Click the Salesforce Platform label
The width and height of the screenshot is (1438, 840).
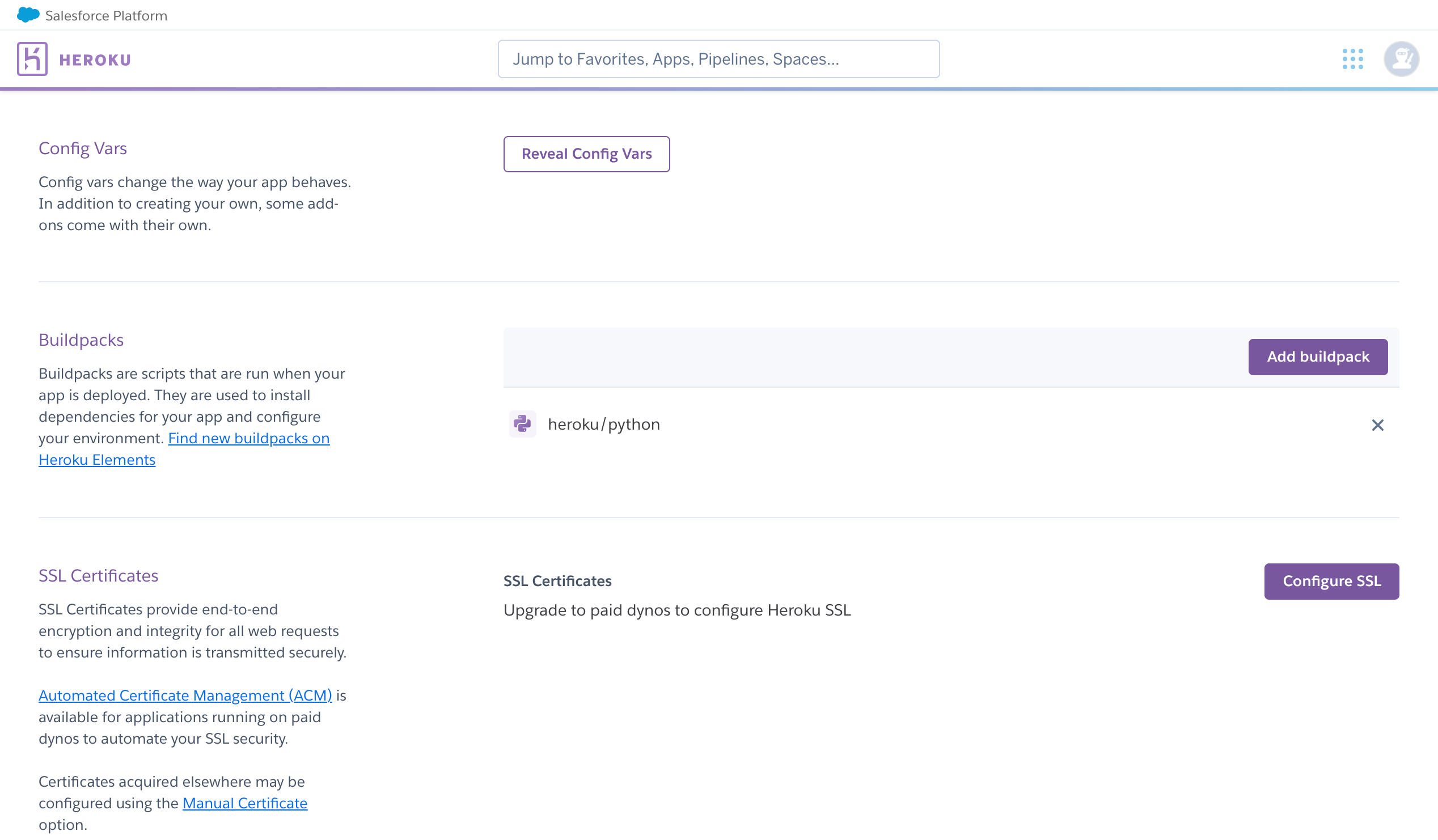tap(106, 16)
